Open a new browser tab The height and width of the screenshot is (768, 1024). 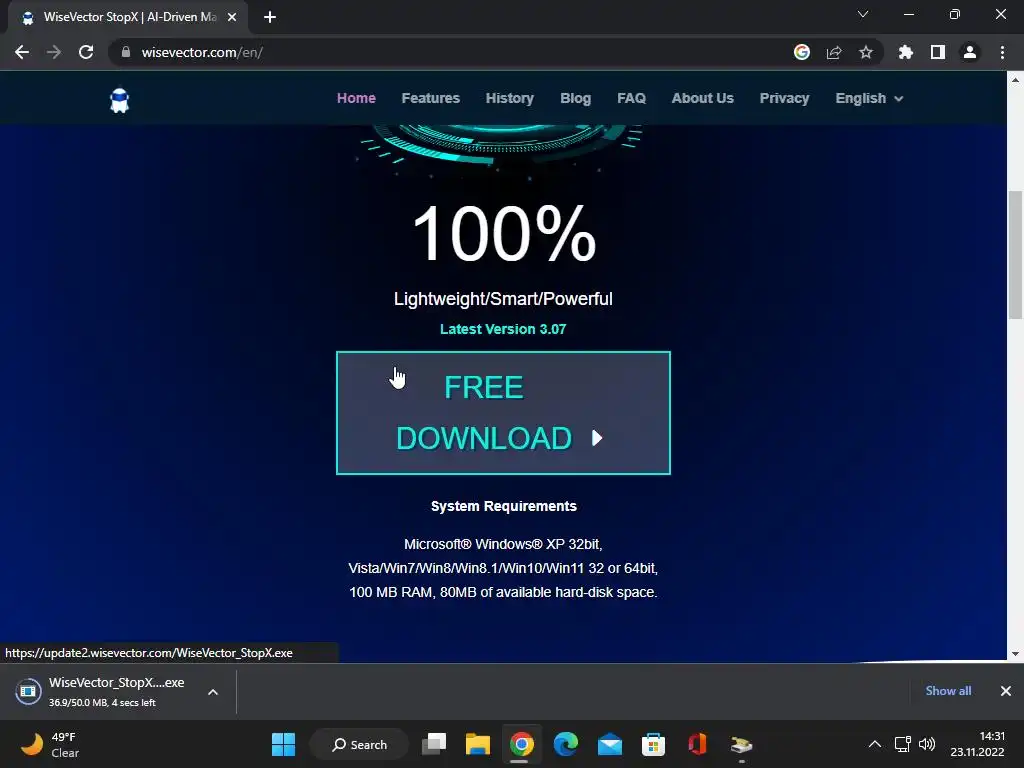[270, 17]
